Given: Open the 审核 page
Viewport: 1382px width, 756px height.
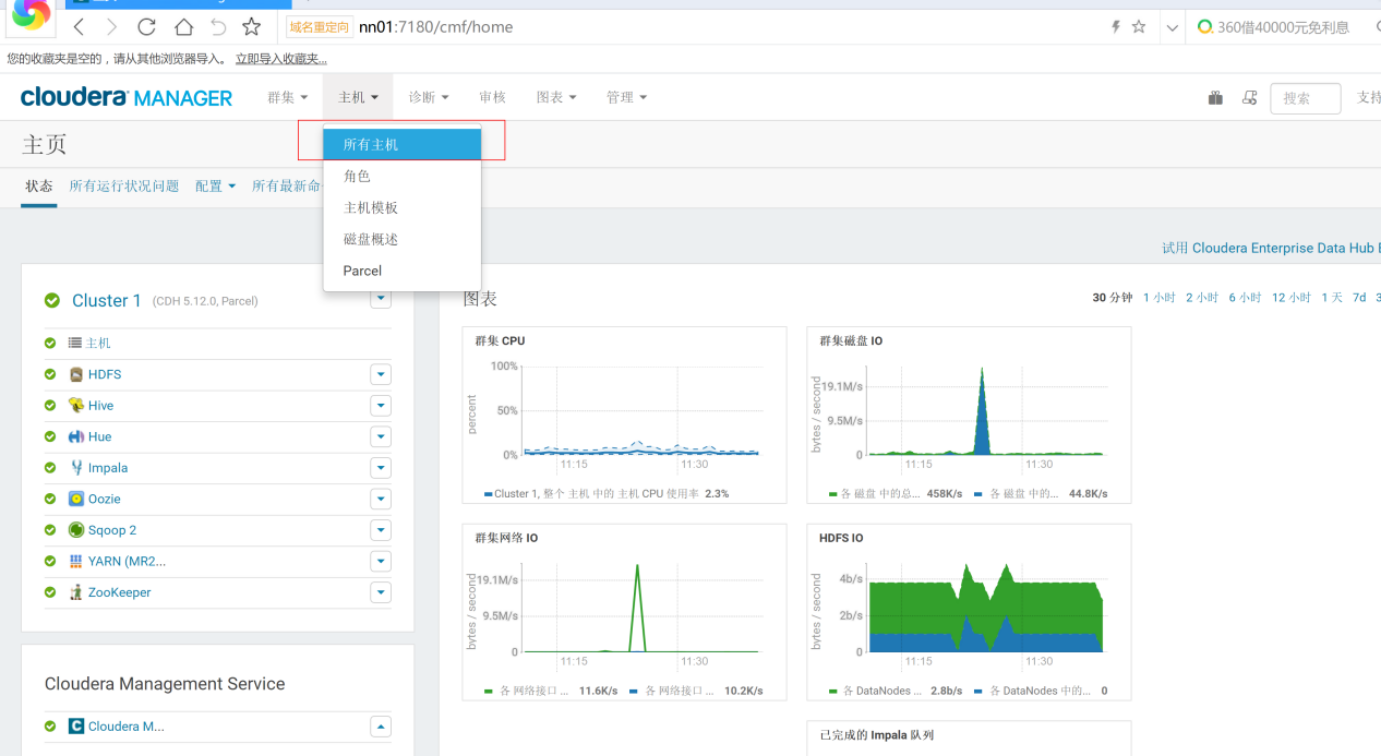Looking at the screenshot, I should coord(492,97).
